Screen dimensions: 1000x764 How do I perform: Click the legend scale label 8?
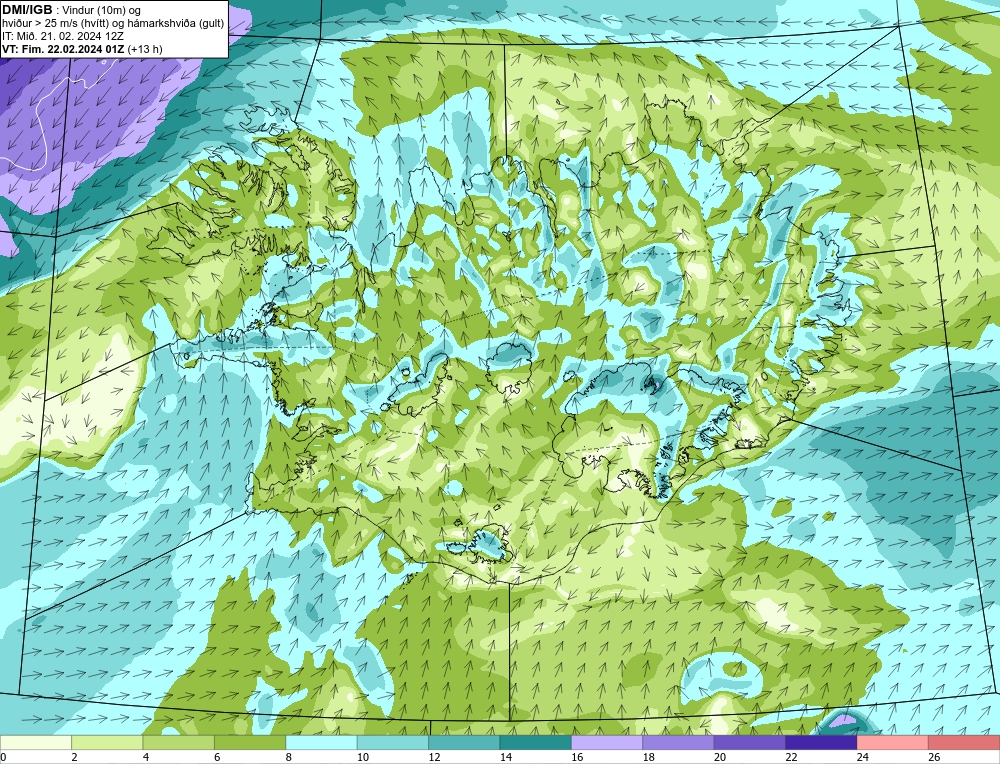point(289,758)
